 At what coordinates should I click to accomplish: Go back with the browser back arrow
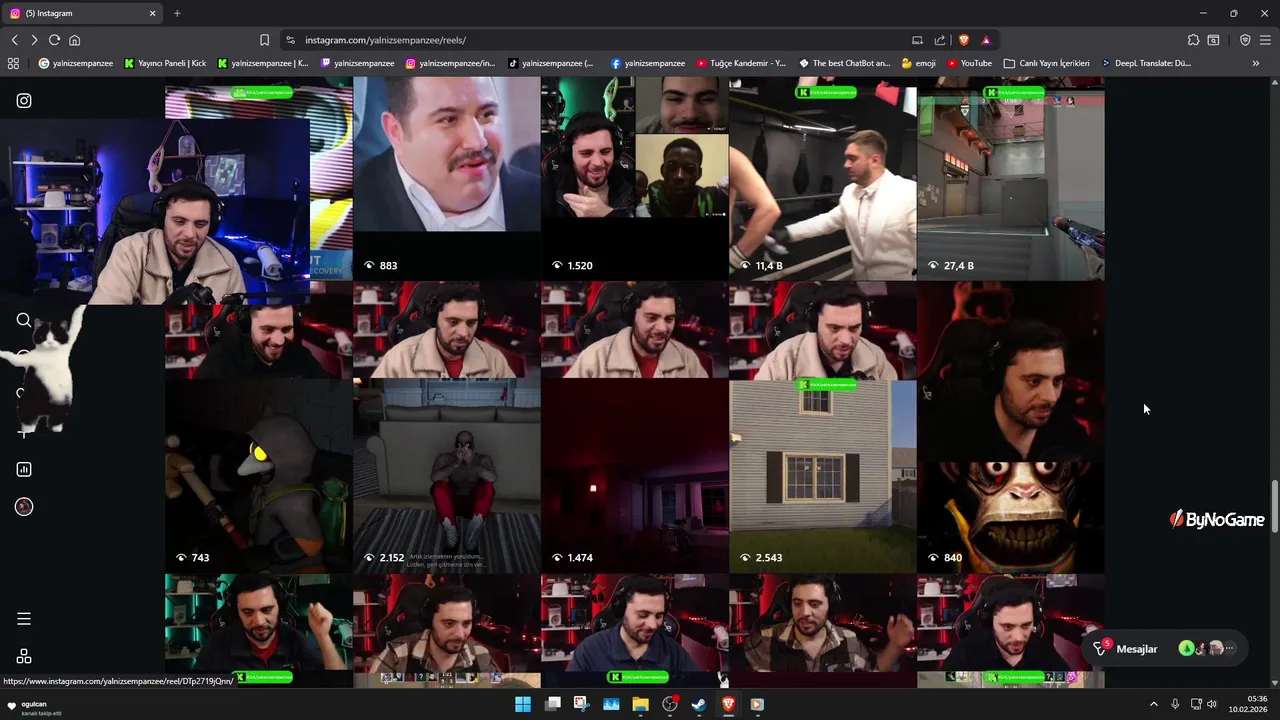click(15, 40)
